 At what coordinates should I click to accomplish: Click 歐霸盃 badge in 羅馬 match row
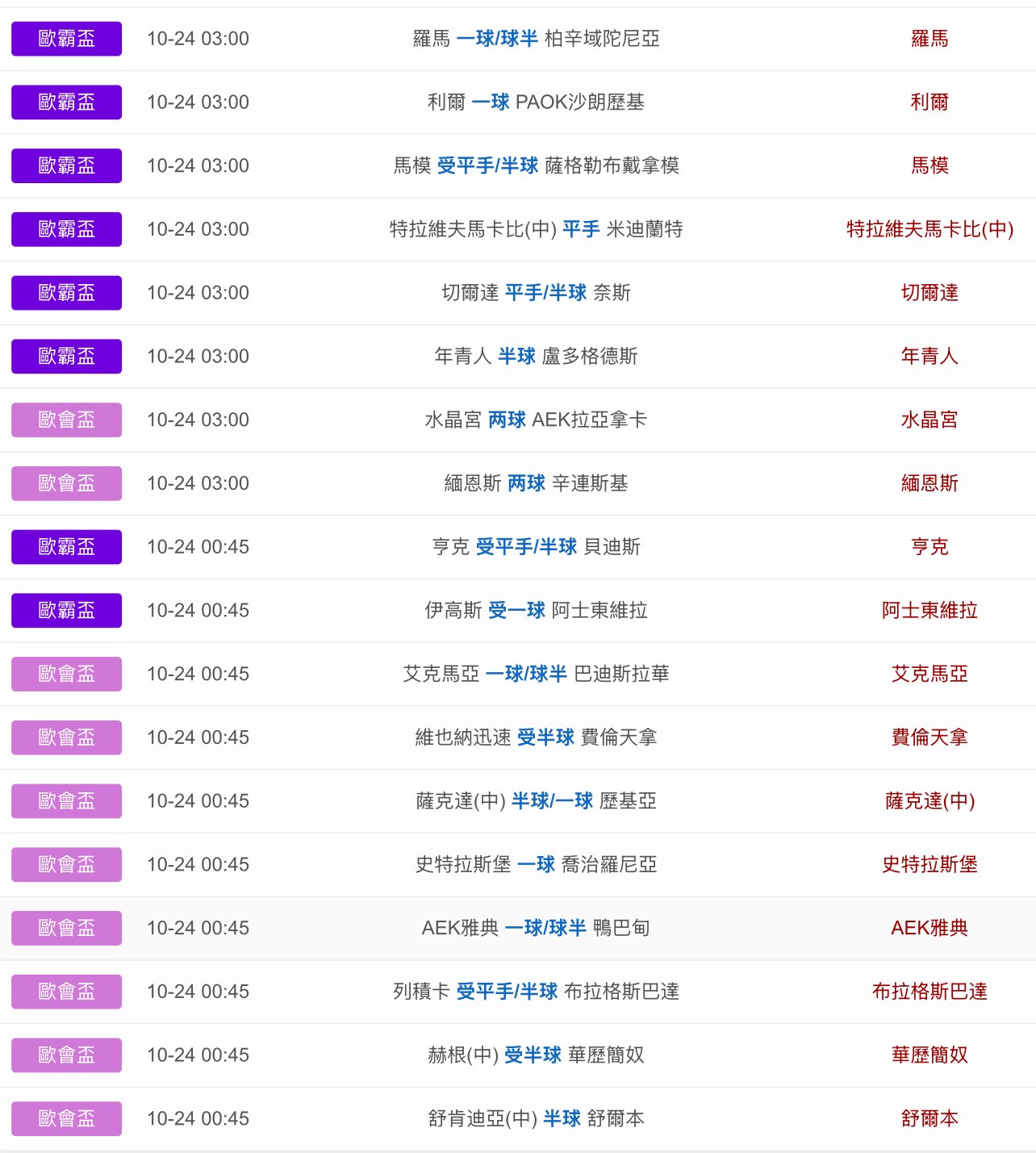(x=66, y=39)
